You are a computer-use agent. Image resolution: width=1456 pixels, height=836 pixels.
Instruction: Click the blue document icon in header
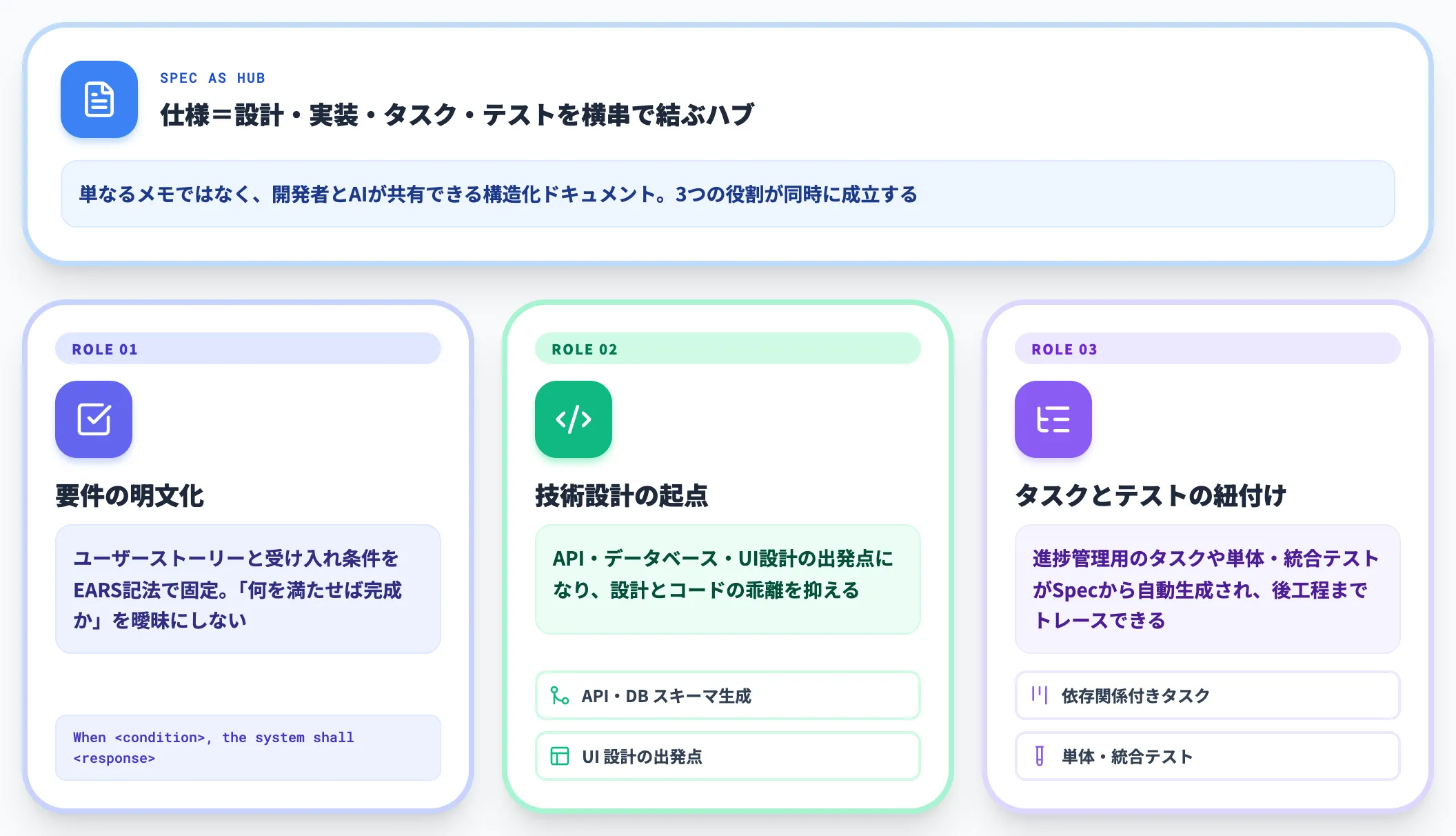click(x=99, y=99)
